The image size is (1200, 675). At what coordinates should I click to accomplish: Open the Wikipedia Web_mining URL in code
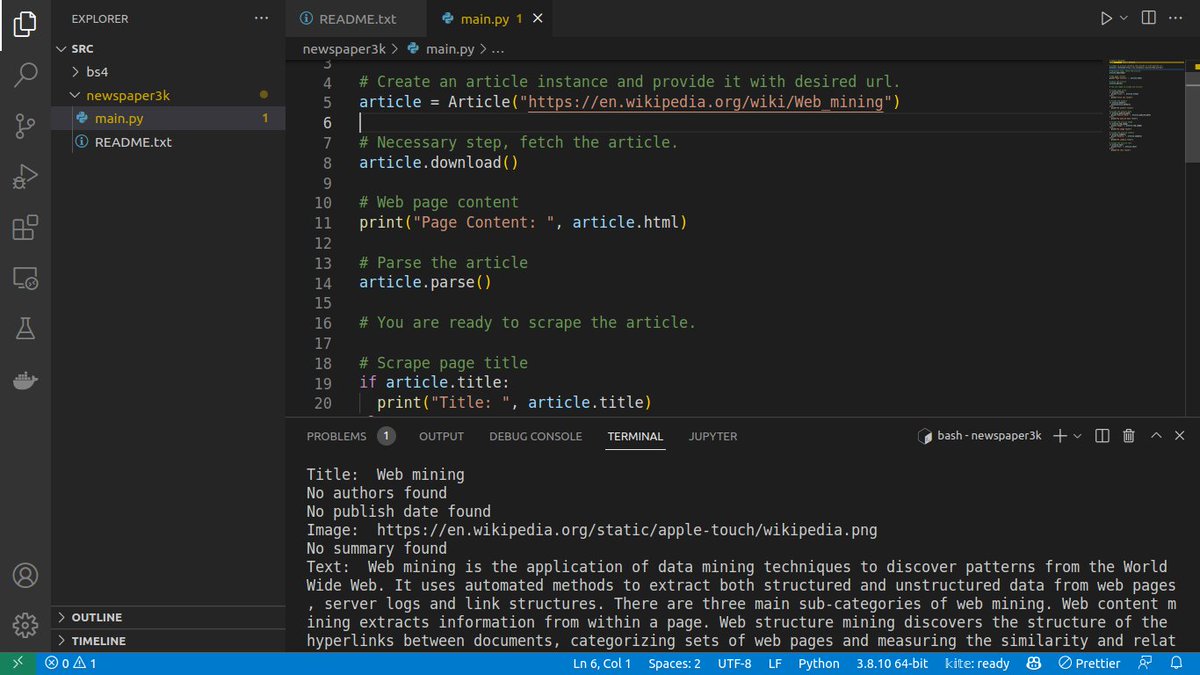click(x=706, y=102)
